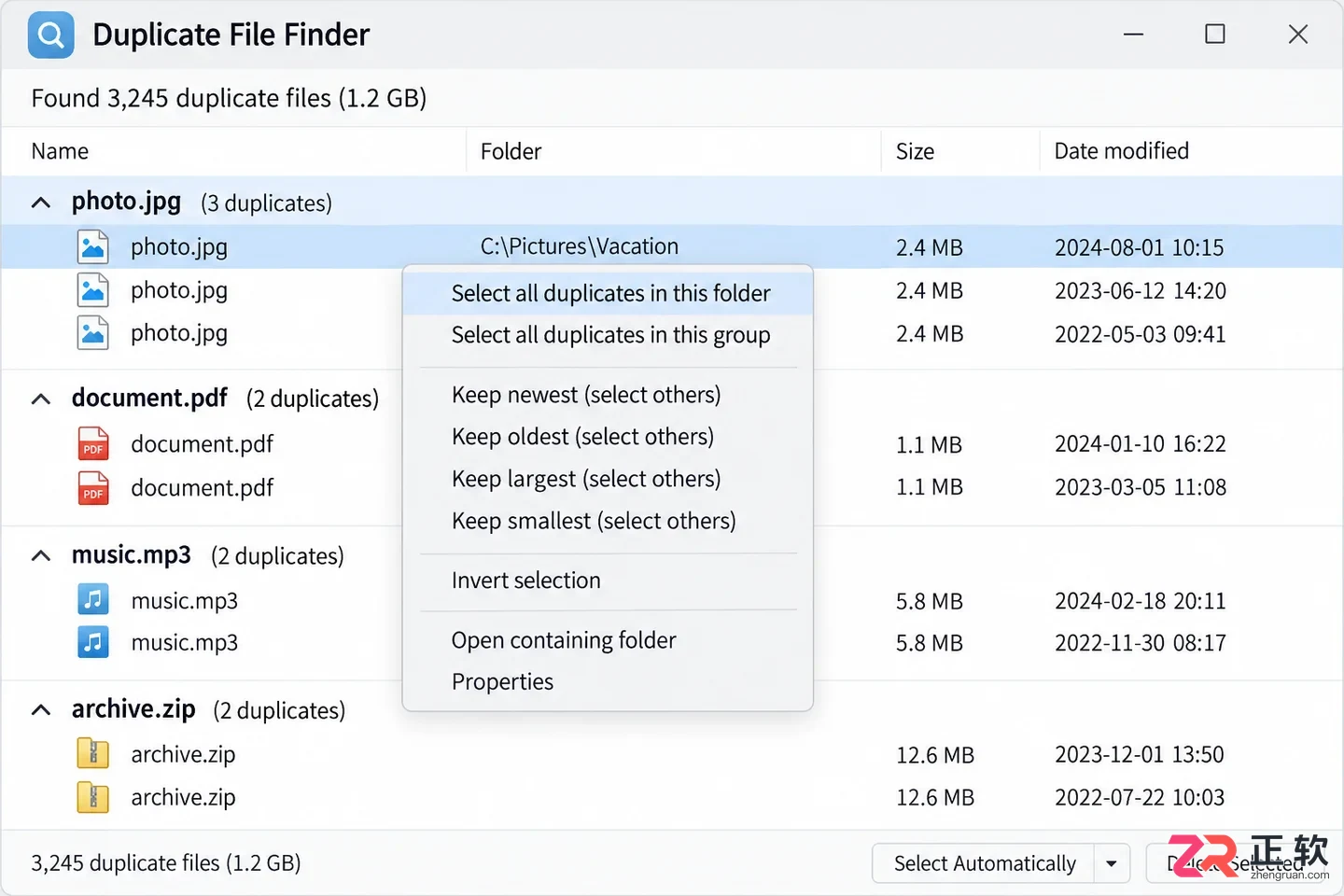Click the image icon of selected photo.jpg

(x=93, y=247)
